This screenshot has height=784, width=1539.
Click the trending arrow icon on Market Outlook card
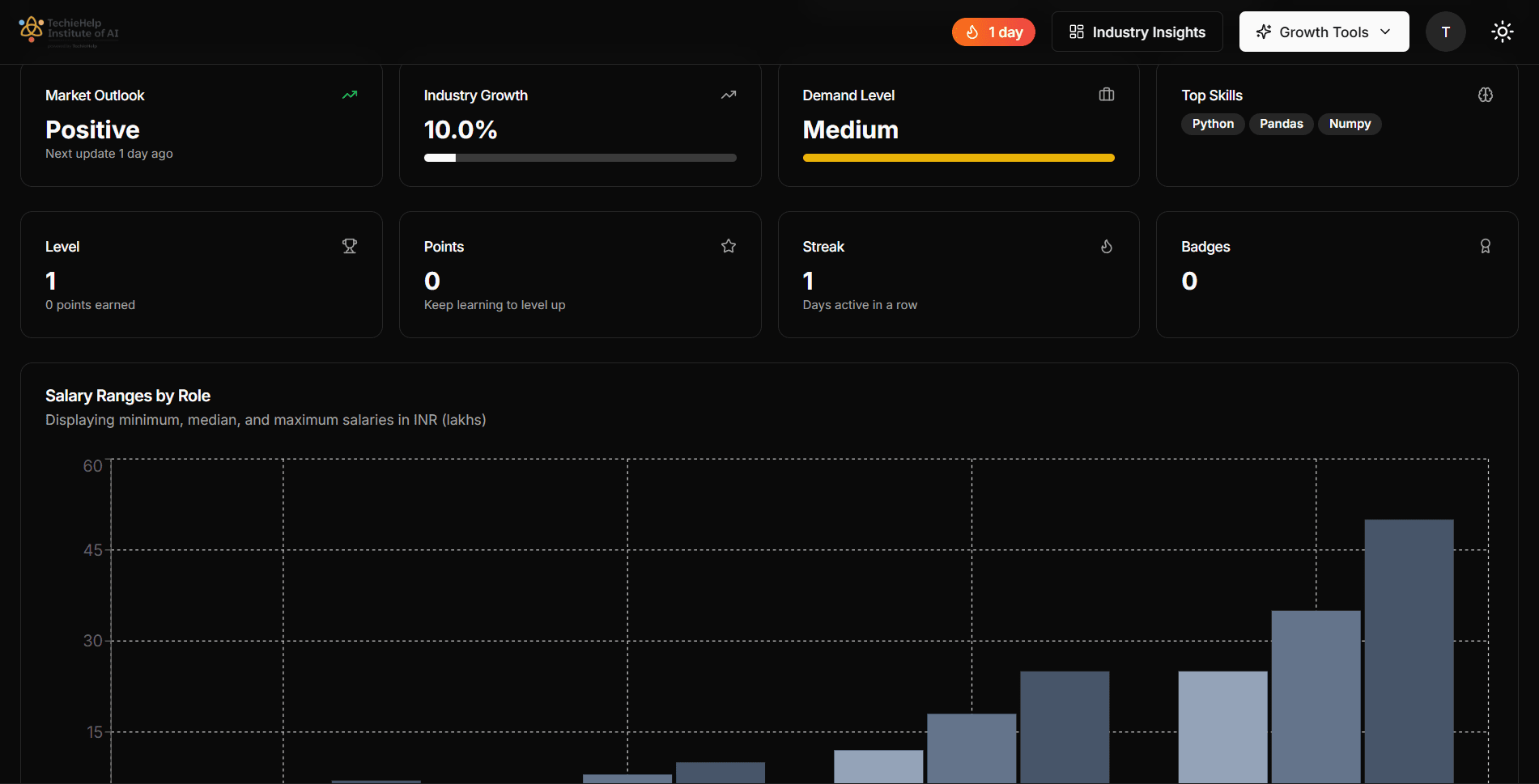point(349,95)
